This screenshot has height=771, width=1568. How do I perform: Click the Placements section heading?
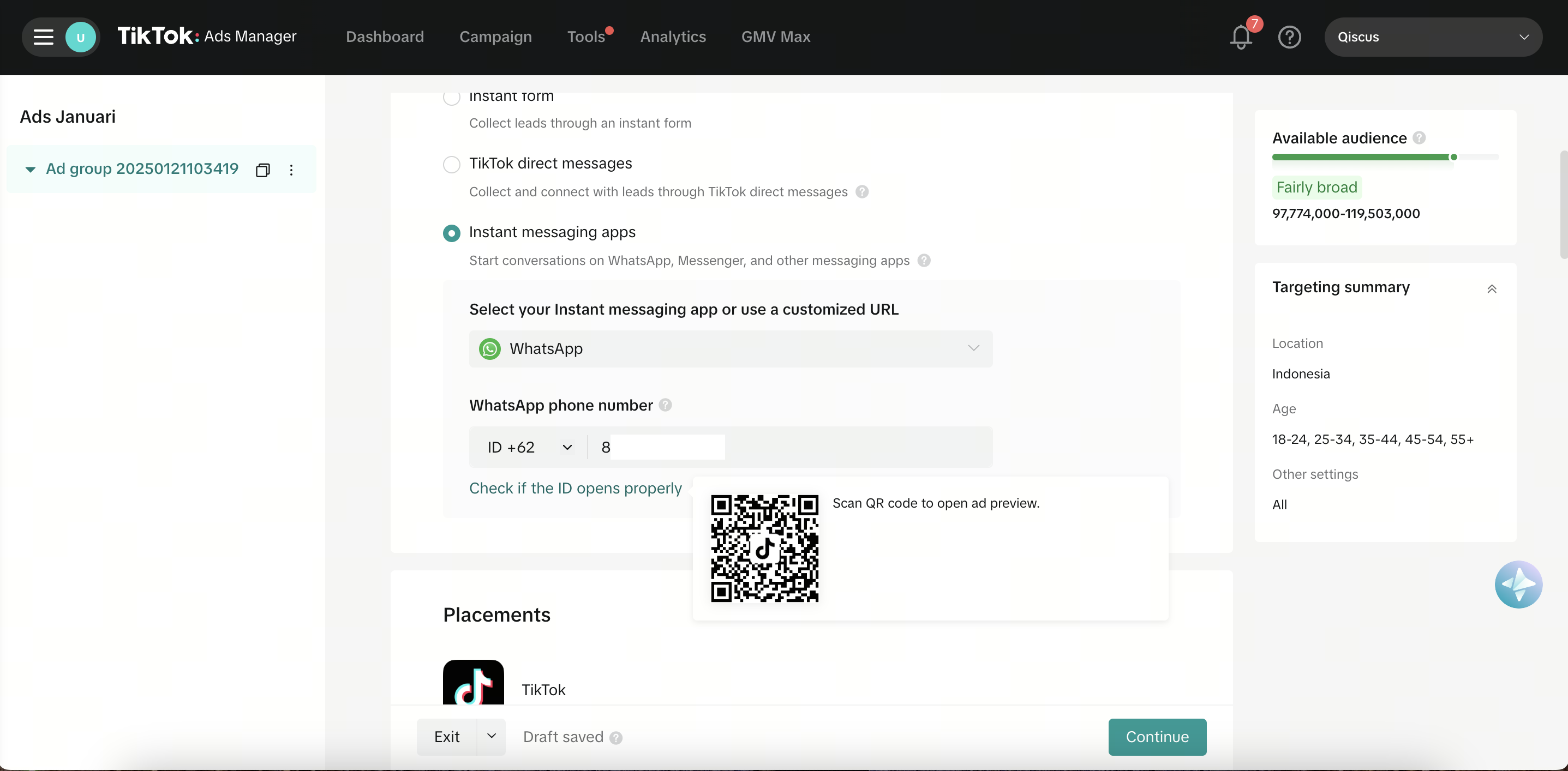coord(496,615)
